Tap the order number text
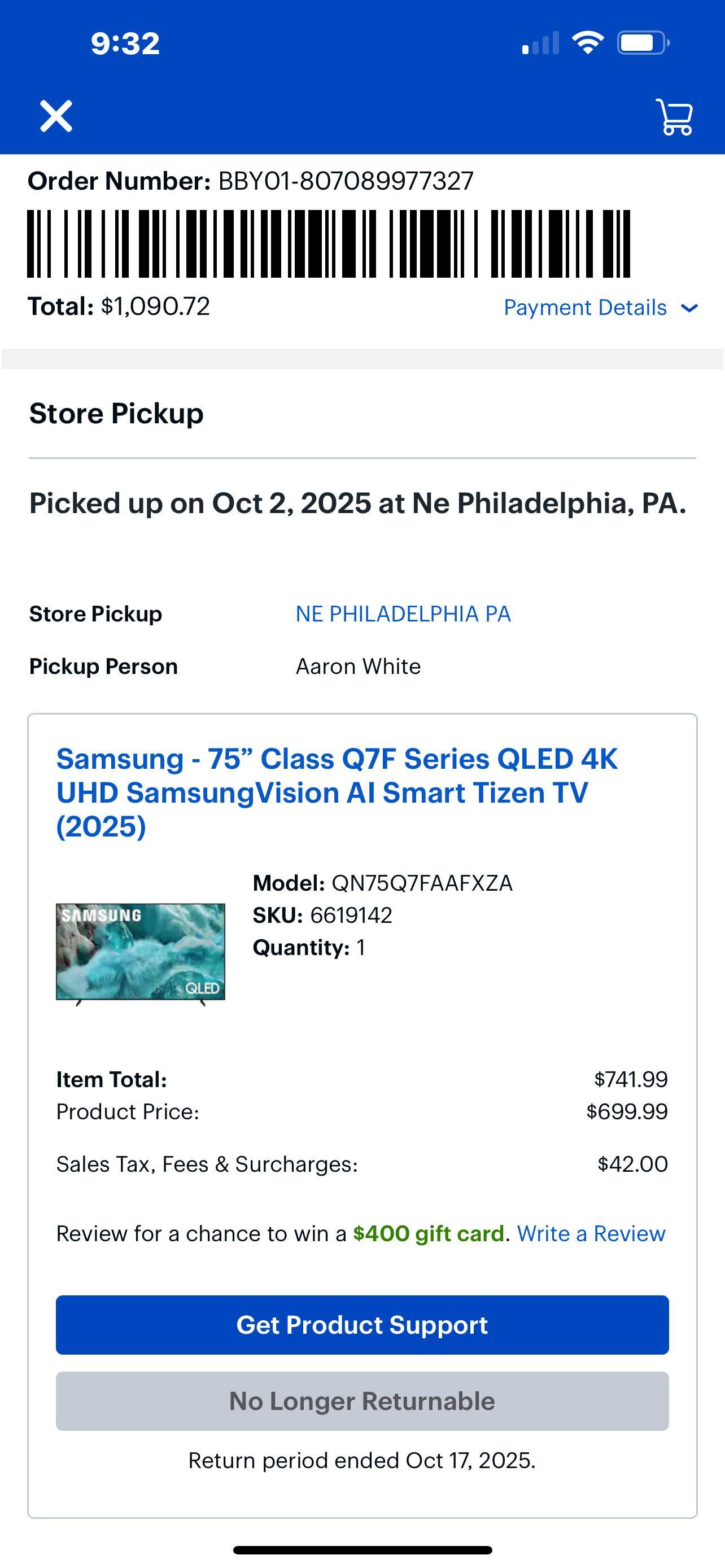725x1568 pixels. [250, 181]
